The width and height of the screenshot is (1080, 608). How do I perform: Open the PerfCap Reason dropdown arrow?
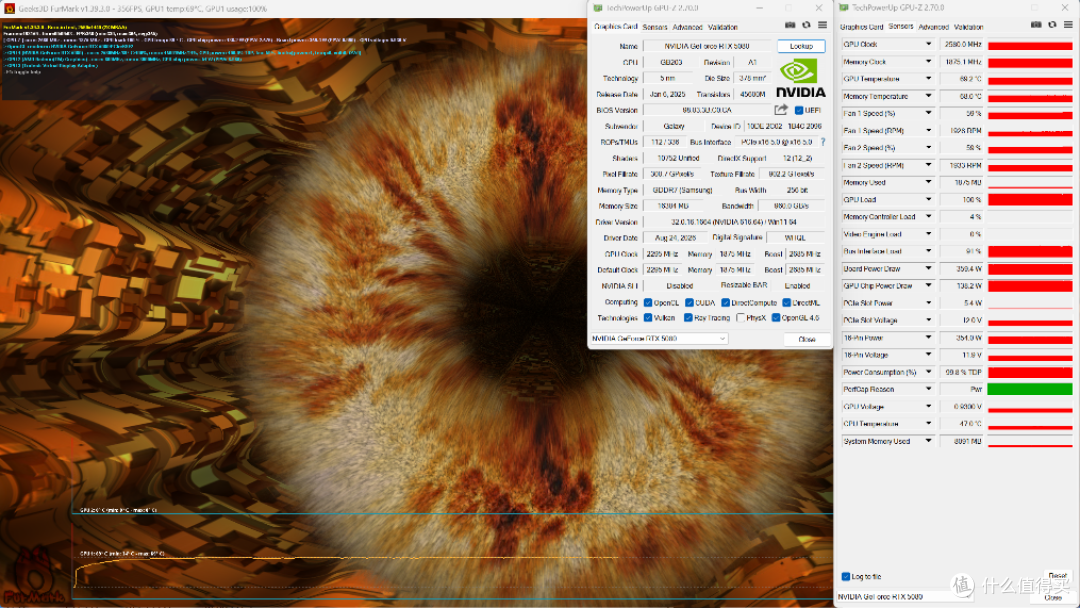928,389
